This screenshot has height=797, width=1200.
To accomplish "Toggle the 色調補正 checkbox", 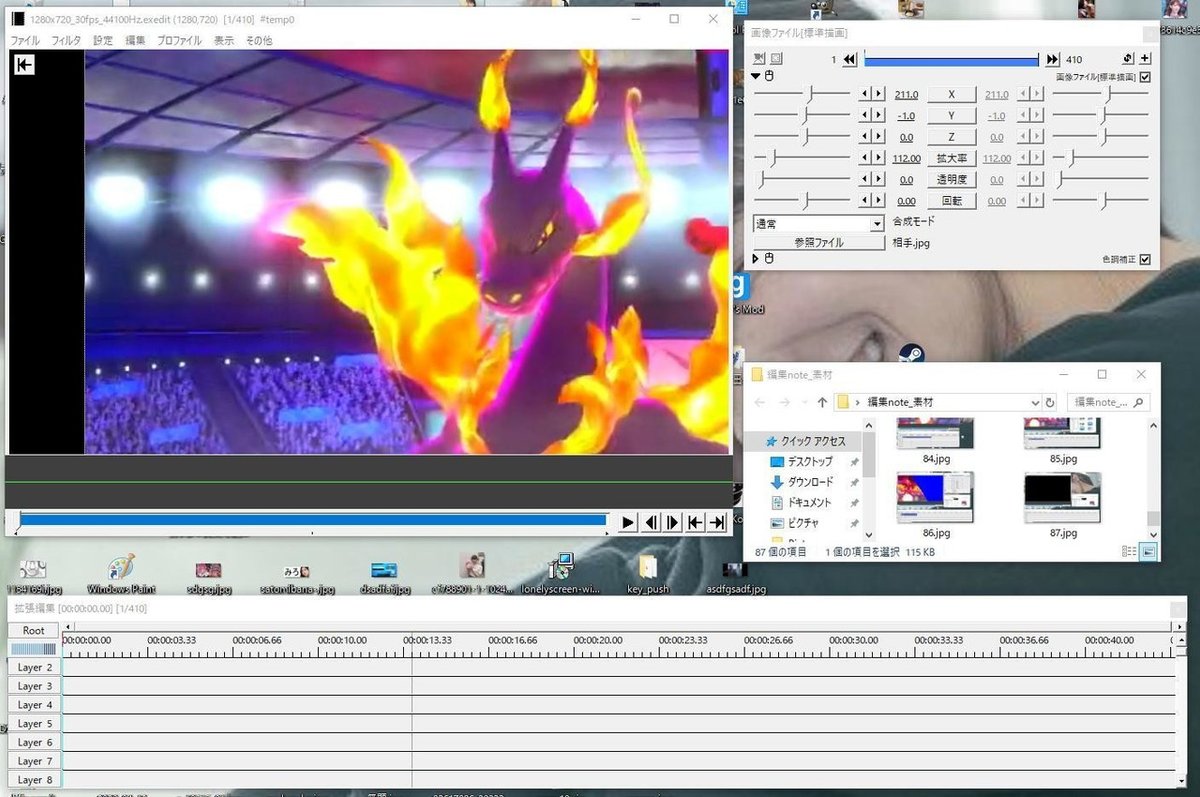I will pos(1145,260).
